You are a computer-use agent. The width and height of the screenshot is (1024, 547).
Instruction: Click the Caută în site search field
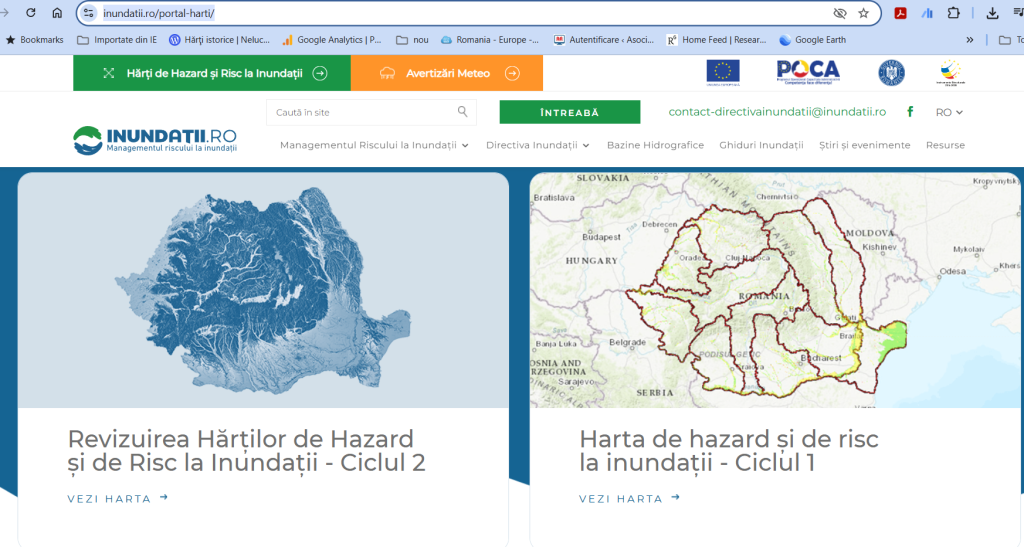pos(360,112)
